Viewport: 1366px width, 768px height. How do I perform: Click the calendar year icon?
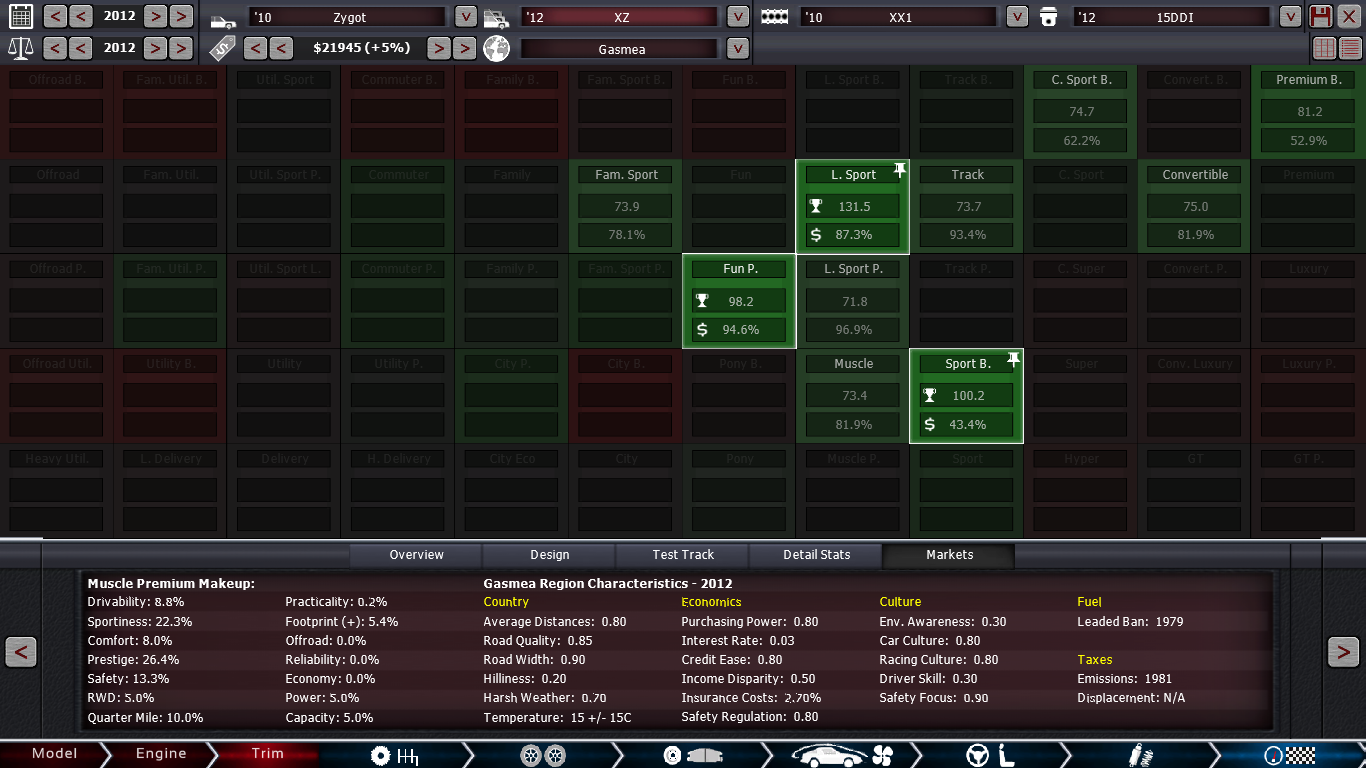21,16
